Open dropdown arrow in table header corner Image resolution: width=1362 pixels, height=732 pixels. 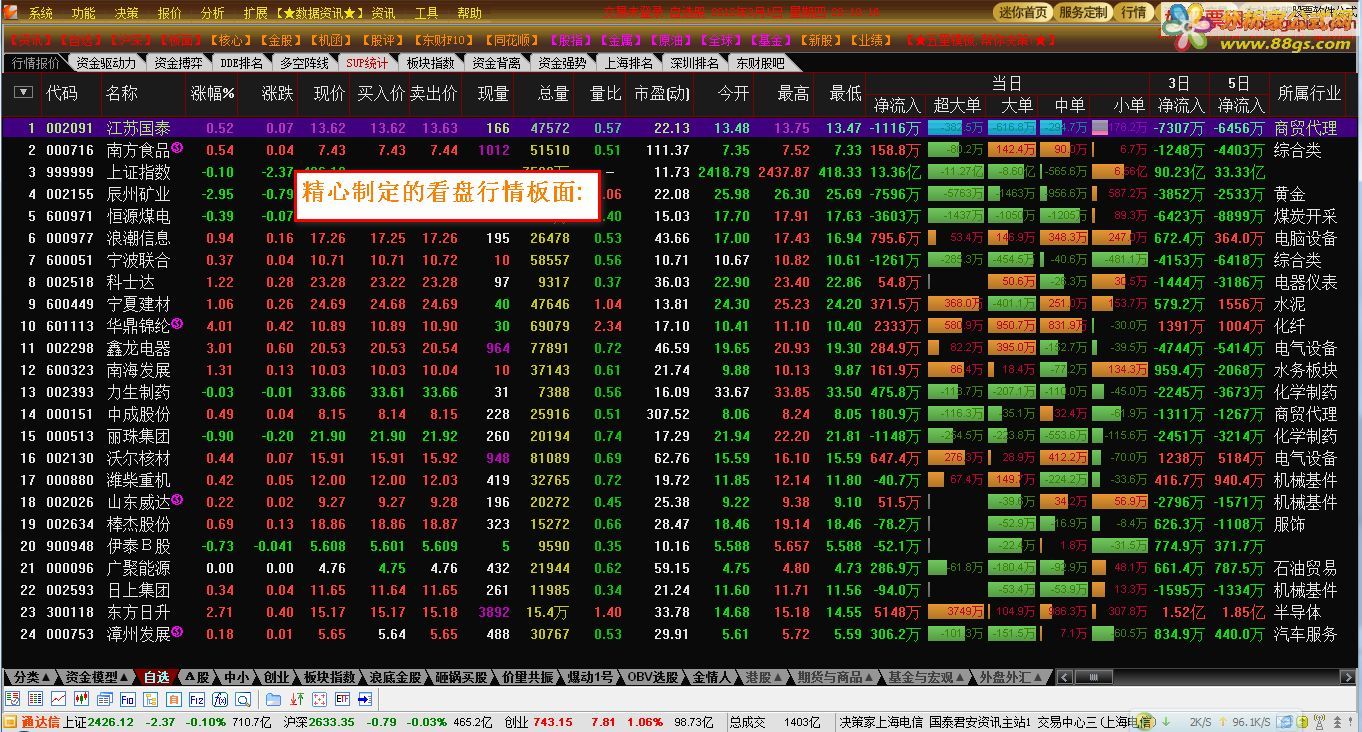pos(23,93)
